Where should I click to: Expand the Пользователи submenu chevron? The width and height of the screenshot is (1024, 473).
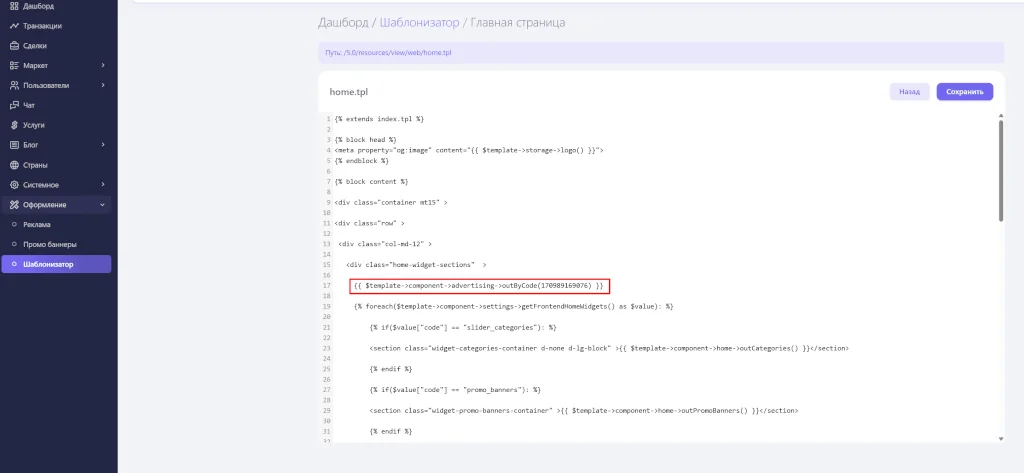click(x=103, y=85)
